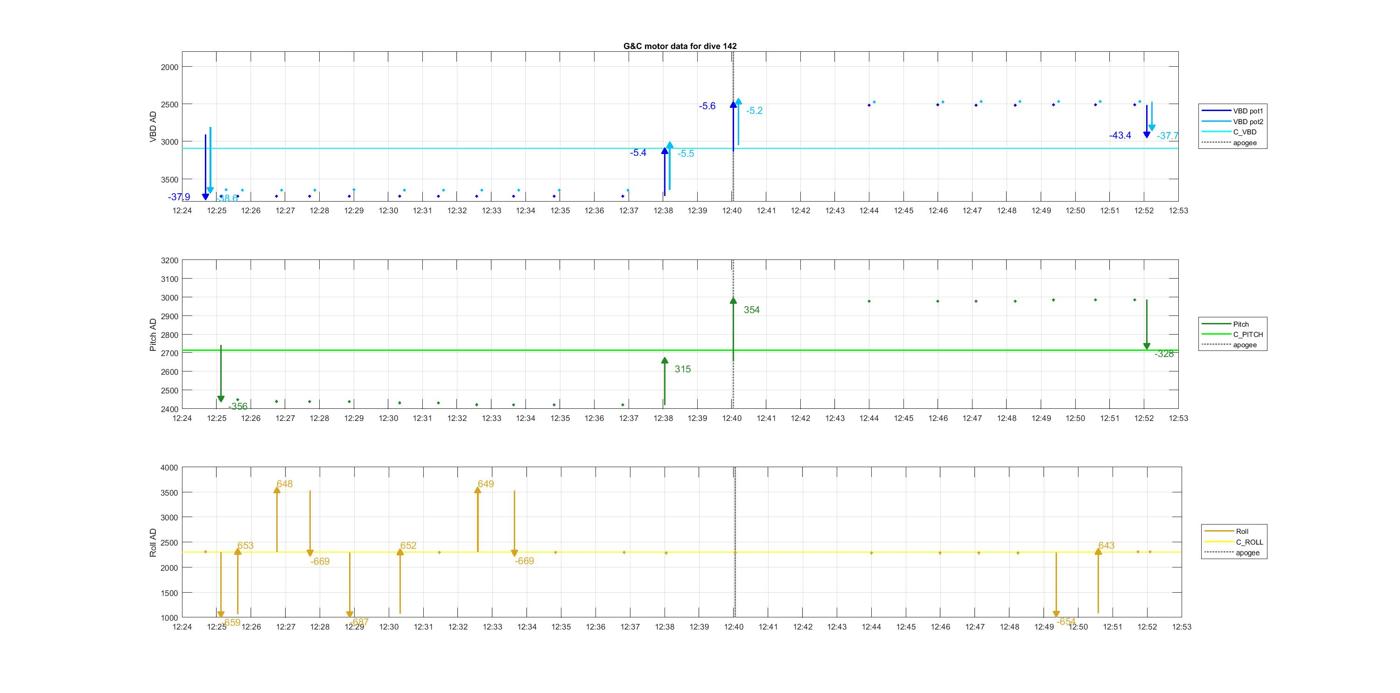Image resolution: width=1400 pixels, height=693 pixels.
Task: Select 'apogee' in the VBD legend
Action: [x=1230, y=142]
